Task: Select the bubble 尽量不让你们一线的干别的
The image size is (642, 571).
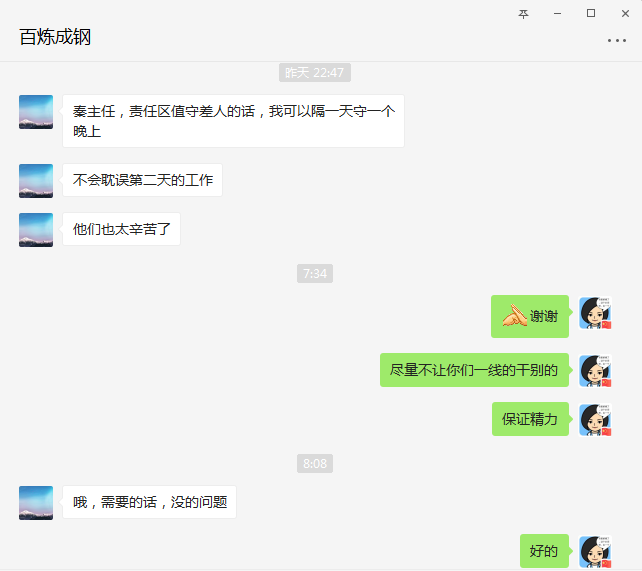Action: coord(474,370)
